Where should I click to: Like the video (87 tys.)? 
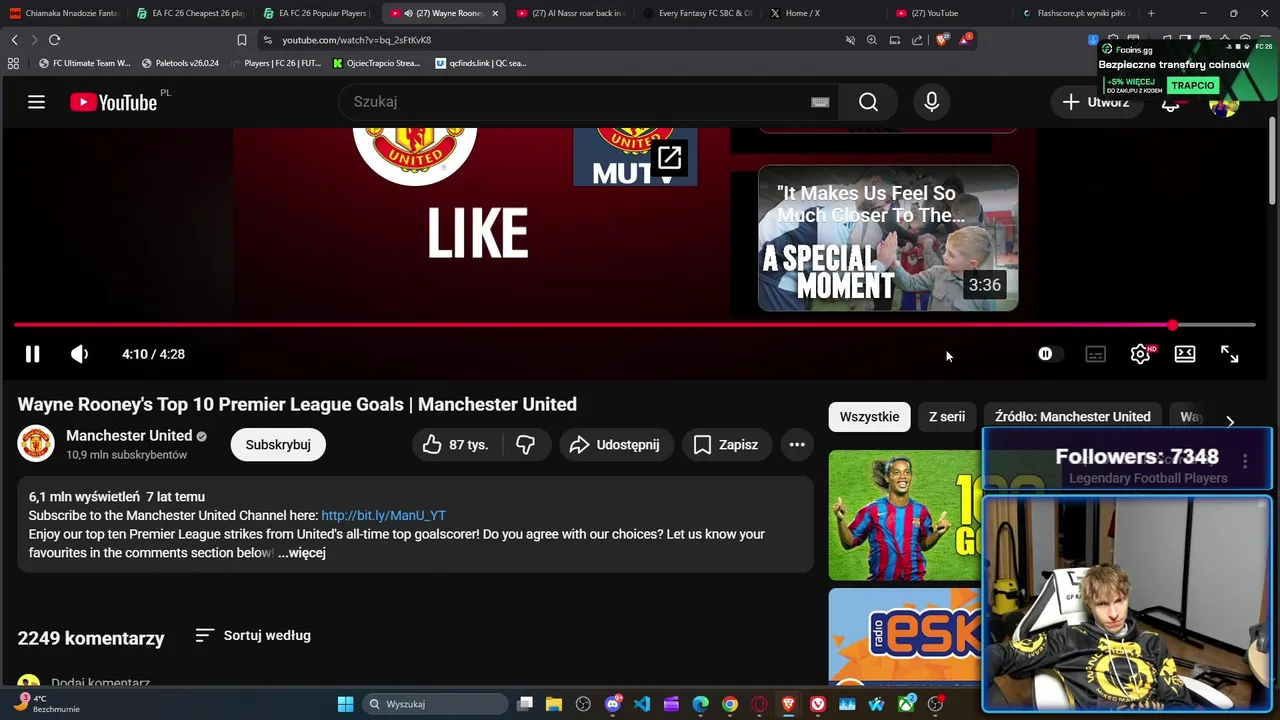(x=455, y=445)
